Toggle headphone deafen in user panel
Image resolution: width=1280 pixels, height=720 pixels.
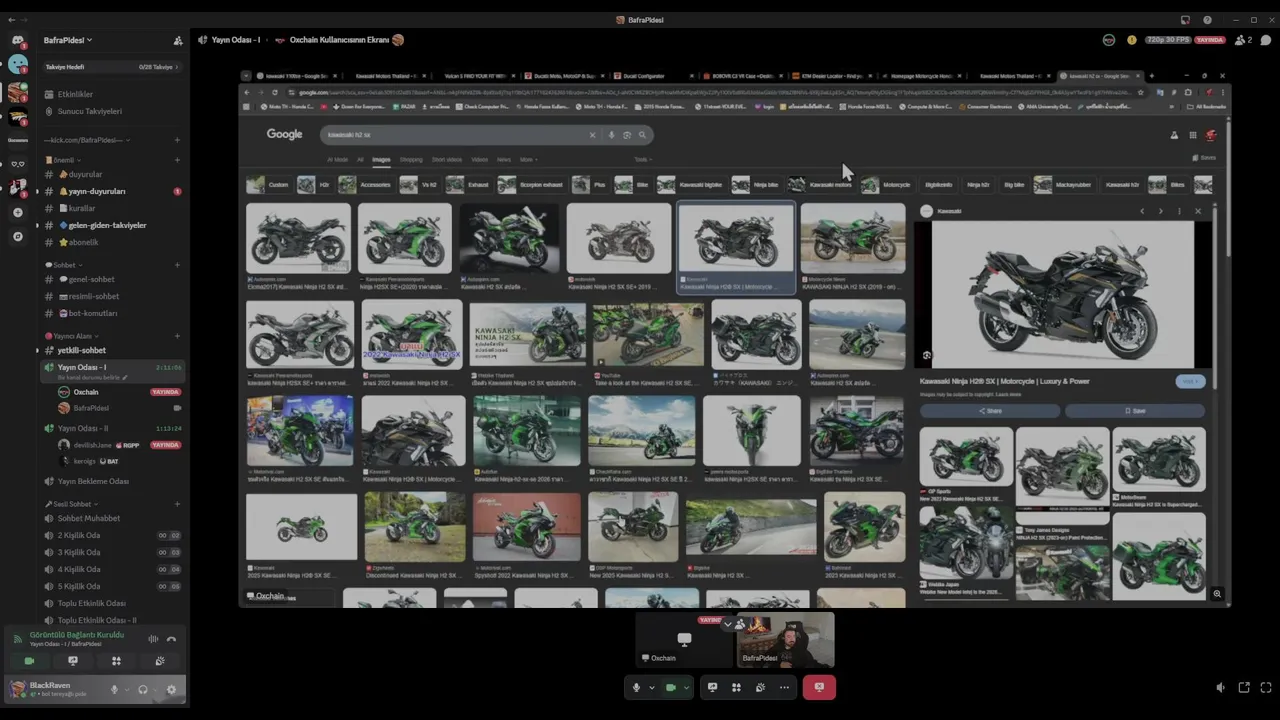pos(143,689)
